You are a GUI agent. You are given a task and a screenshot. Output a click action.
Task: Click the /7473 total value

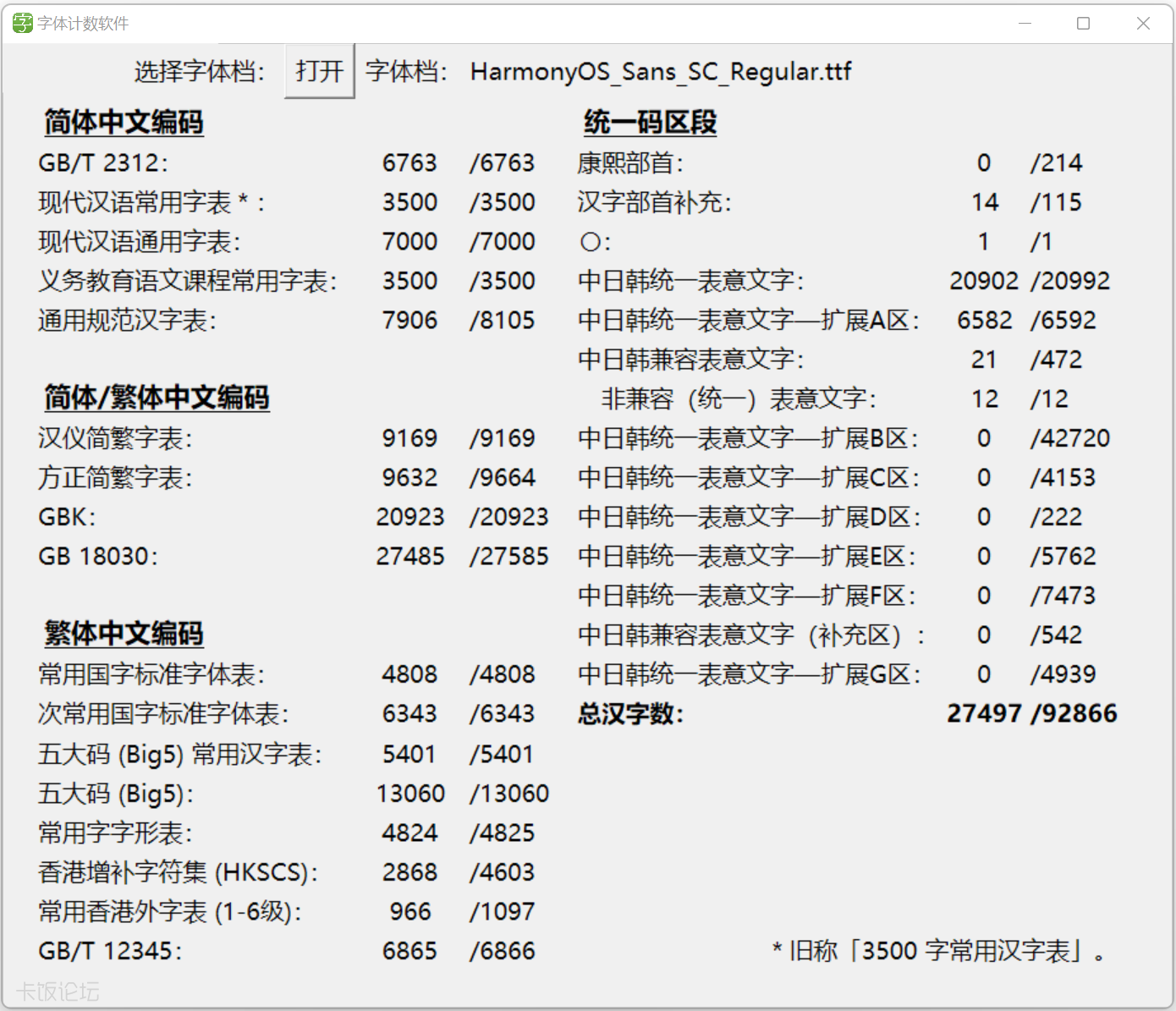1063,596
